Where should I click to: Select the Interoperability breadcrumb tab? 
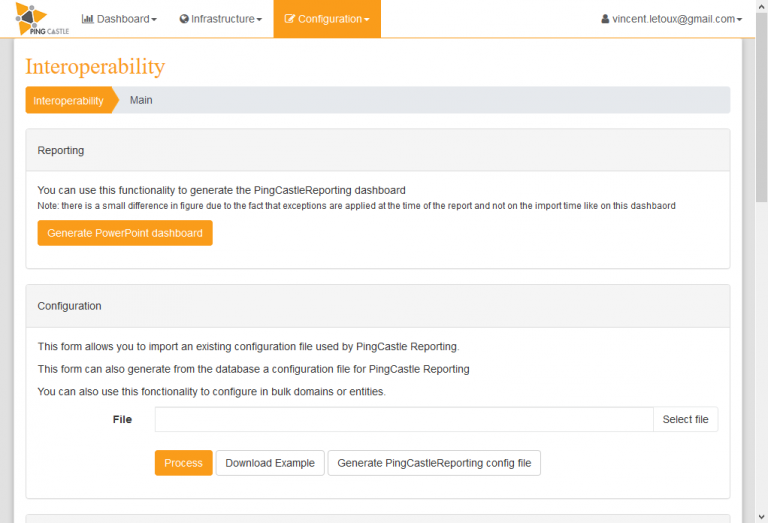[68, 100]
